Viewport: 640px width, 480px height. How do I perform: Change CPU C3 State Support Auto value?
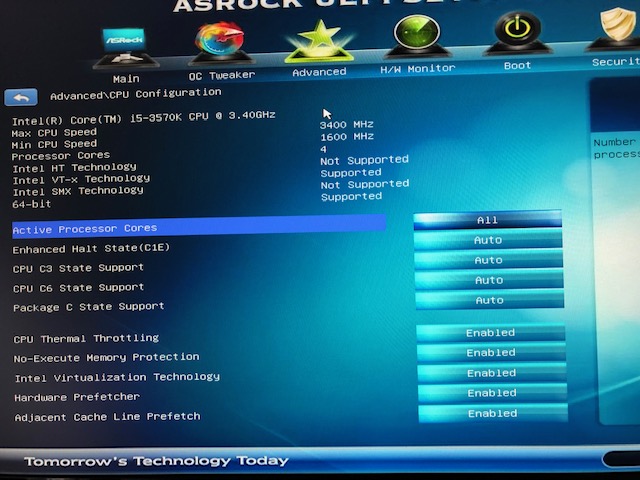click(x=489, y=260)
